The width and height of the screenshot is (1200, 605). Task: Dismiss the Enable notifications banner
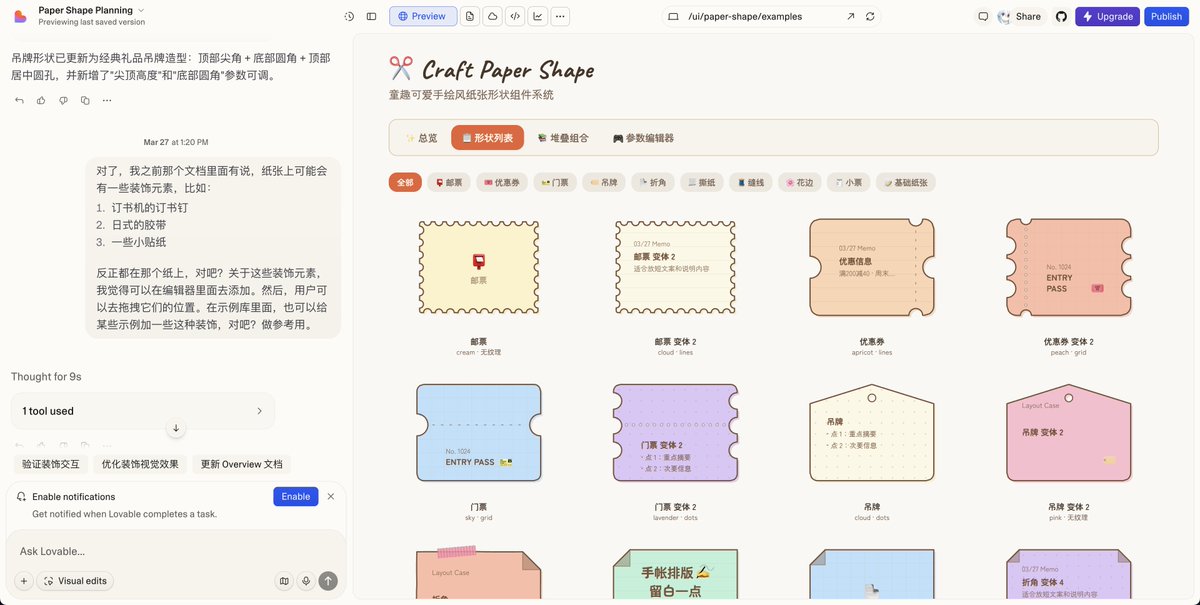(x=331, y=496)
